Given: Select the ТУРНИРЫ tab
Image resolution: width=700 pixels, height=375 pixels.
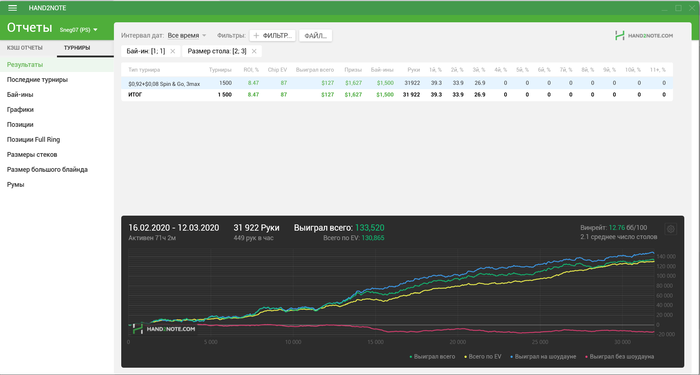Looking at the screenshot, I should [x=77, y=48].
